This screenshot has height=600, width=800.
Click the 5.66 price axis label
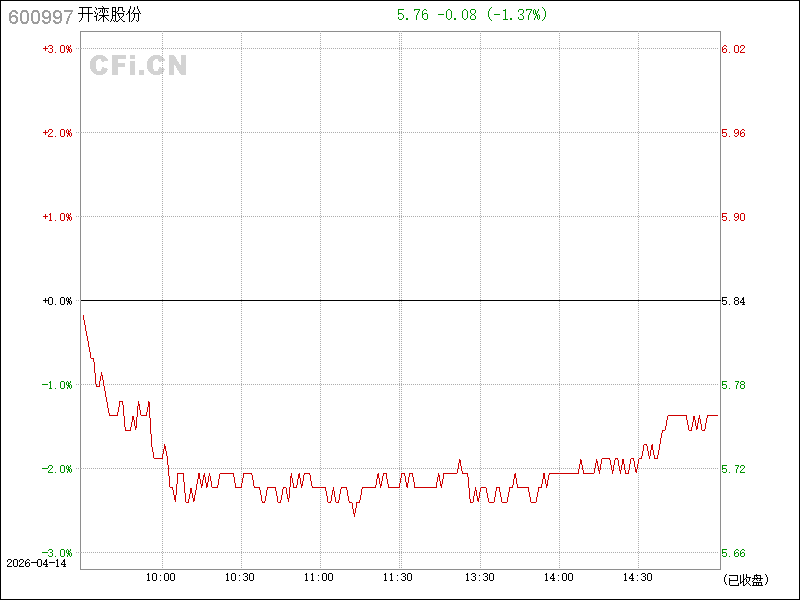point(734,553)
